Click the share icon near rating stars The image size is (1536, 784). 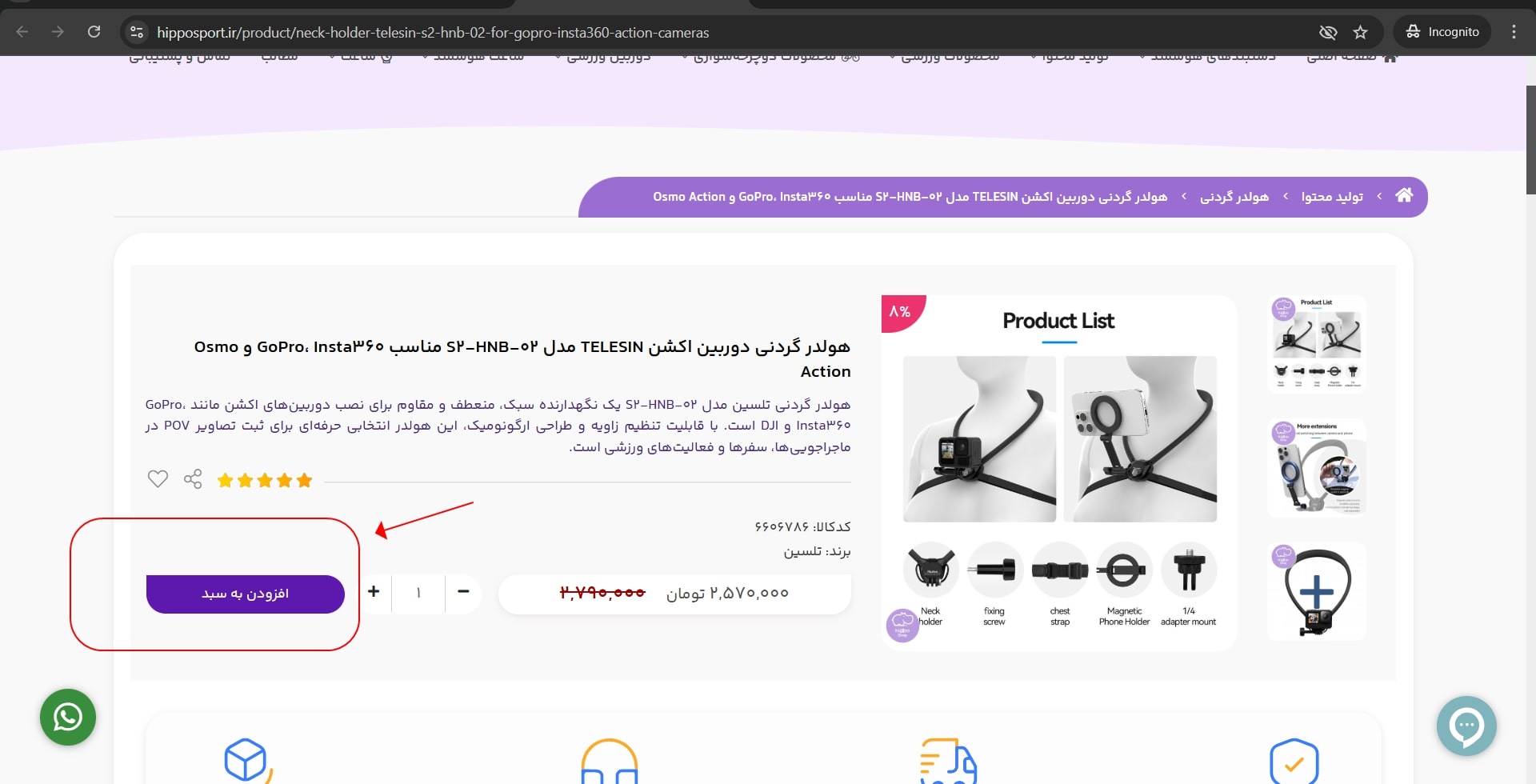tap(193, 479)
